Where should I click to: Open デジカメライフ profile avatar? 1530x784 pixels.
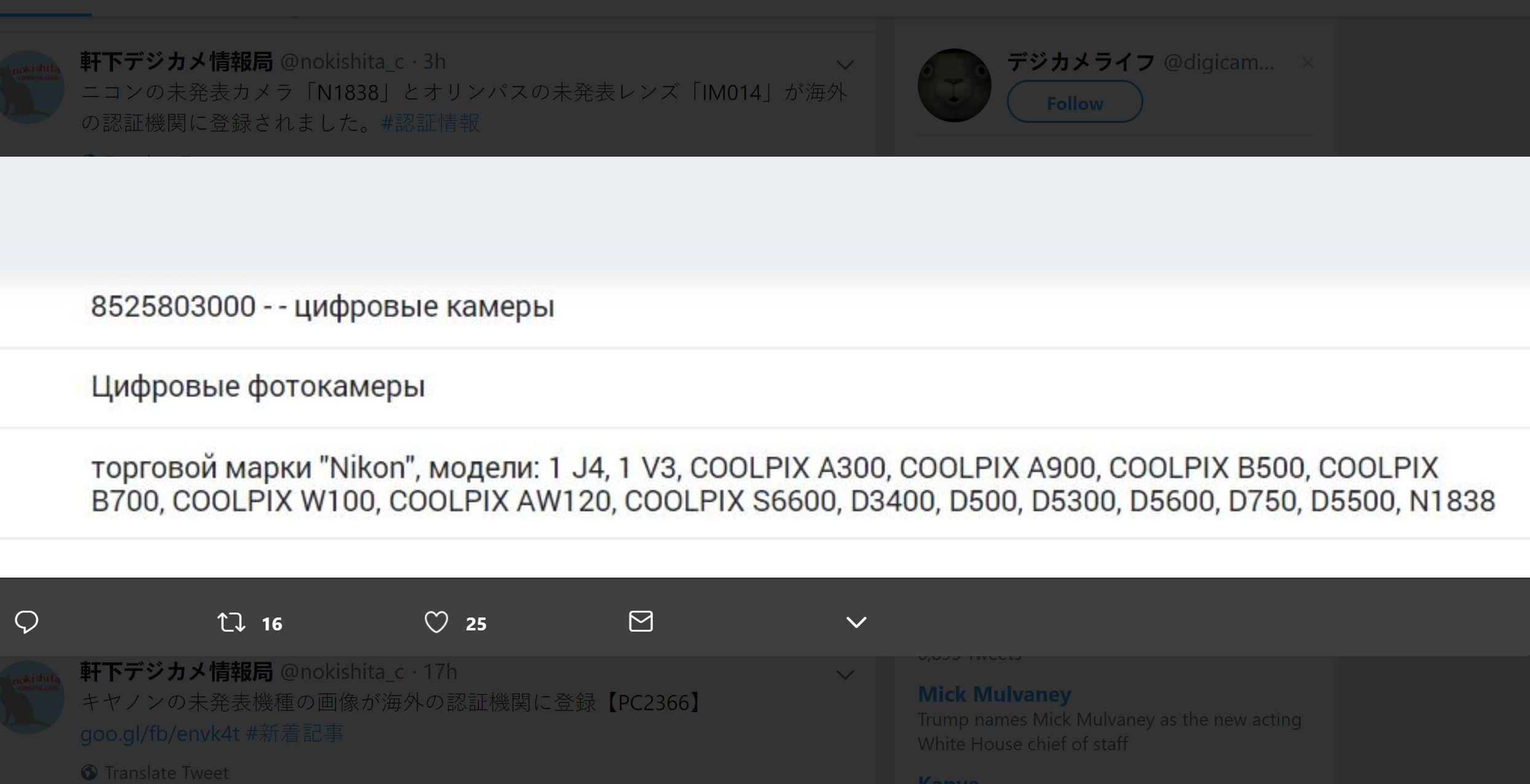click(954, 85)
